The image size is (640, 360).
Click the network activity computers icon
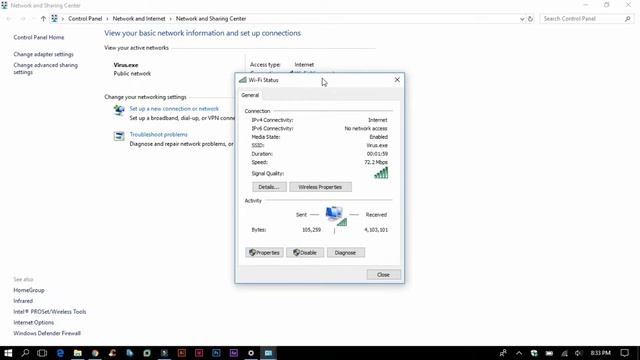[x=336, y=216]
